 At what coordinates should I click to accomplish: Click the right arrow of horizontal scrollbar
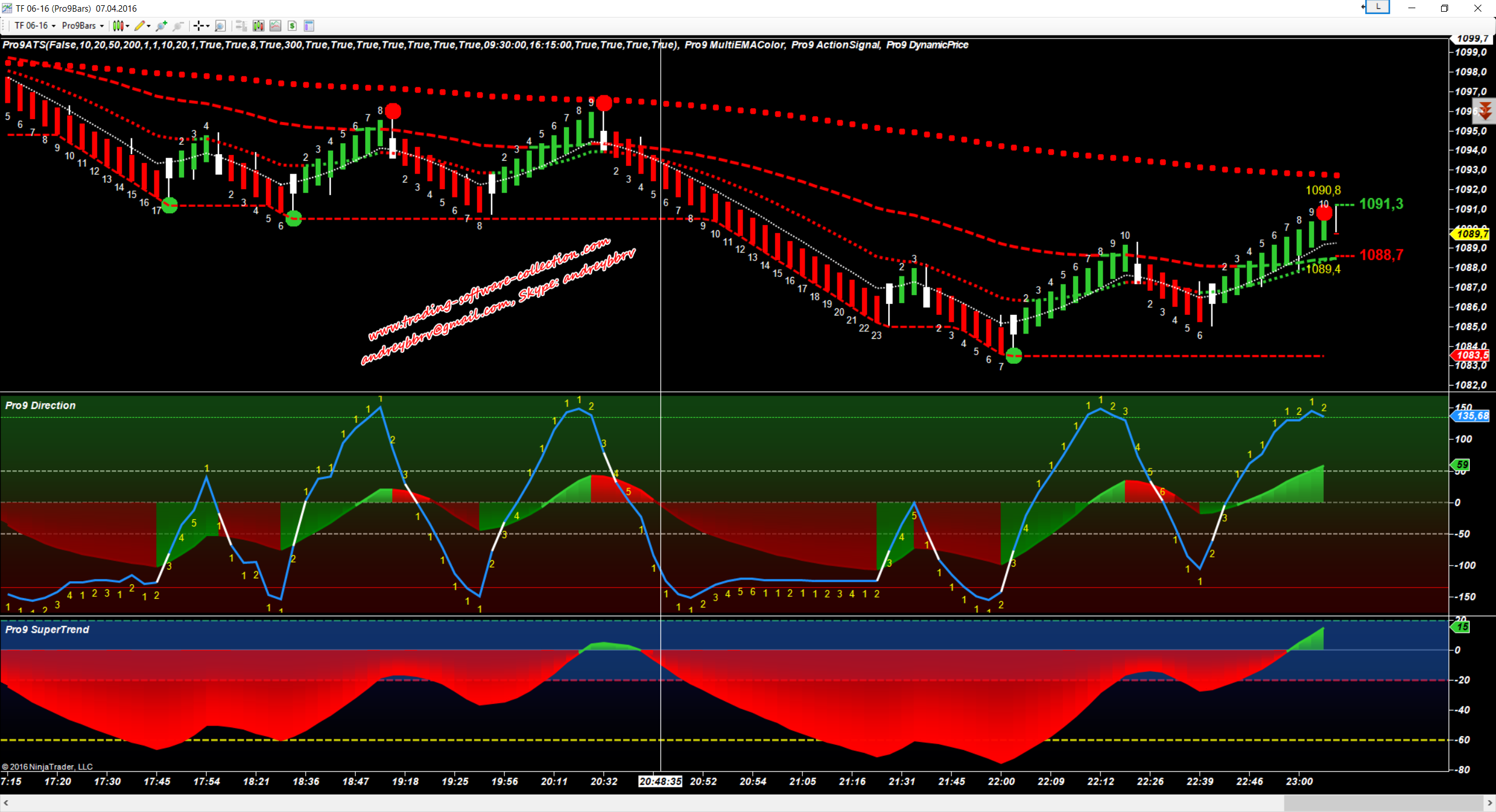click(x=1490, y=803)
